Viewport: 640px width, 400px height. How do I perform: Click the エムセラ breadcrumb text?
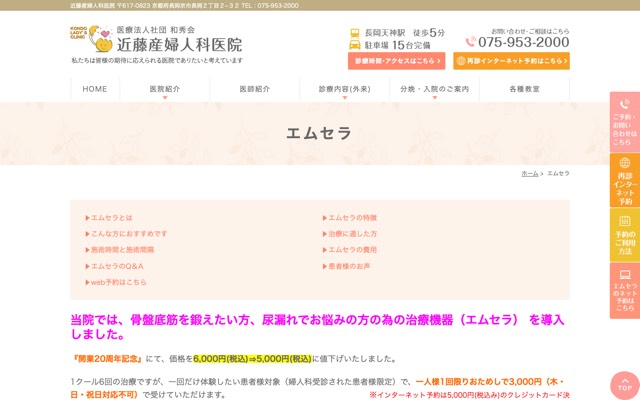[558, 173]
